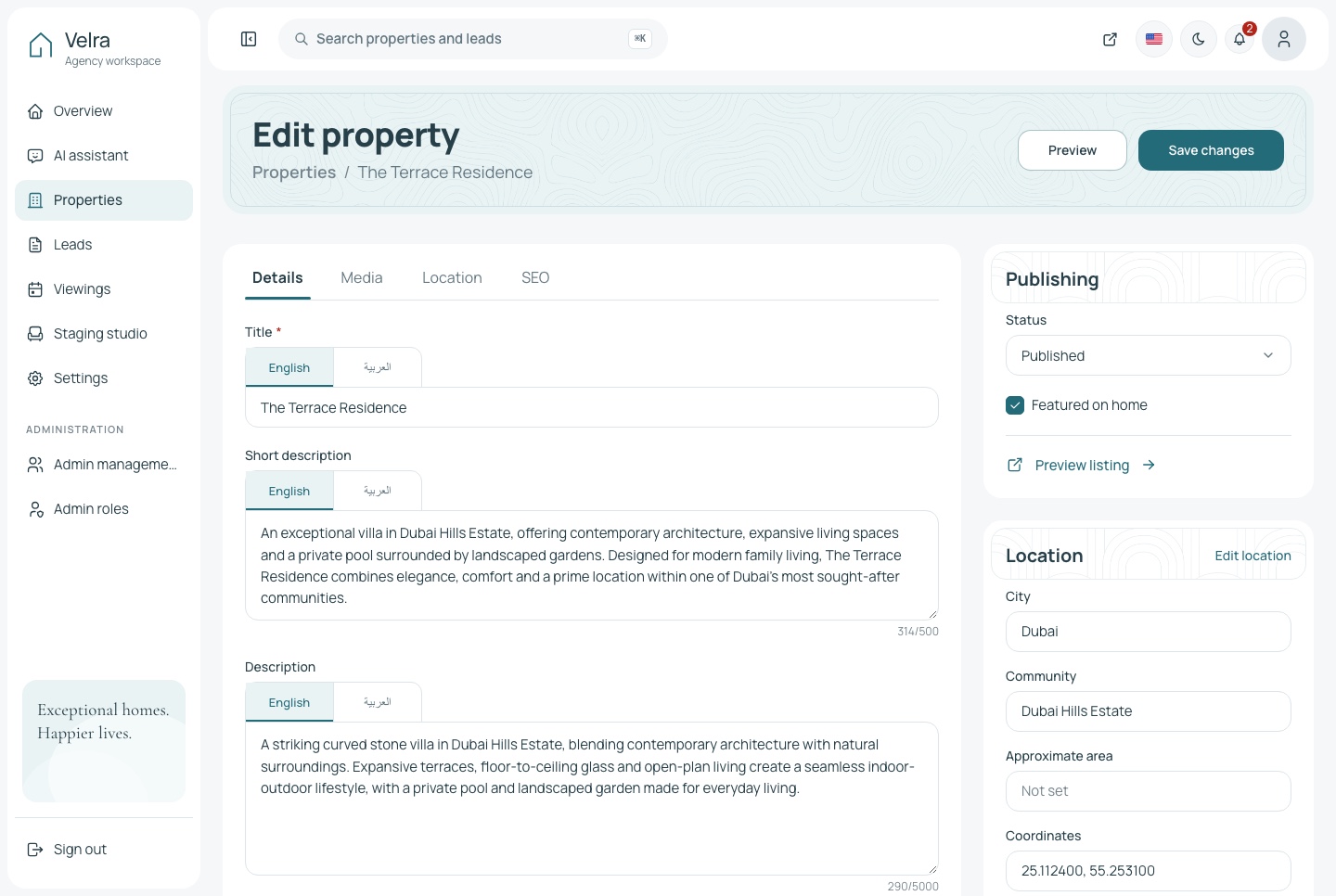Focus the search properties and leads field
1336x896 pixels.
pos(473,39)
